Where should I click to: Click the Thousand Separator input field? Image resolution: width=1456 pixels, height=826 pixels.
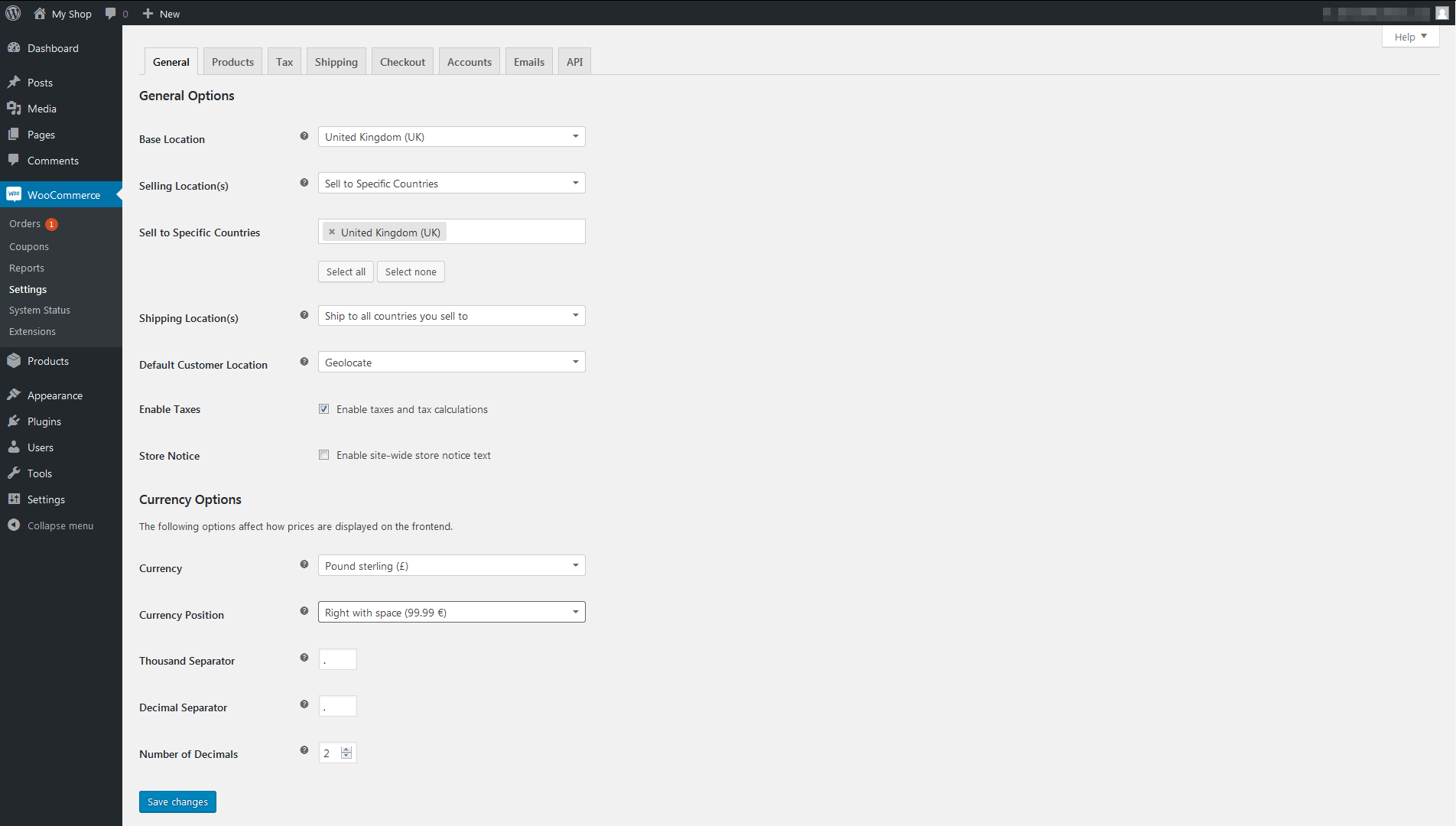[x=338, y=659]
